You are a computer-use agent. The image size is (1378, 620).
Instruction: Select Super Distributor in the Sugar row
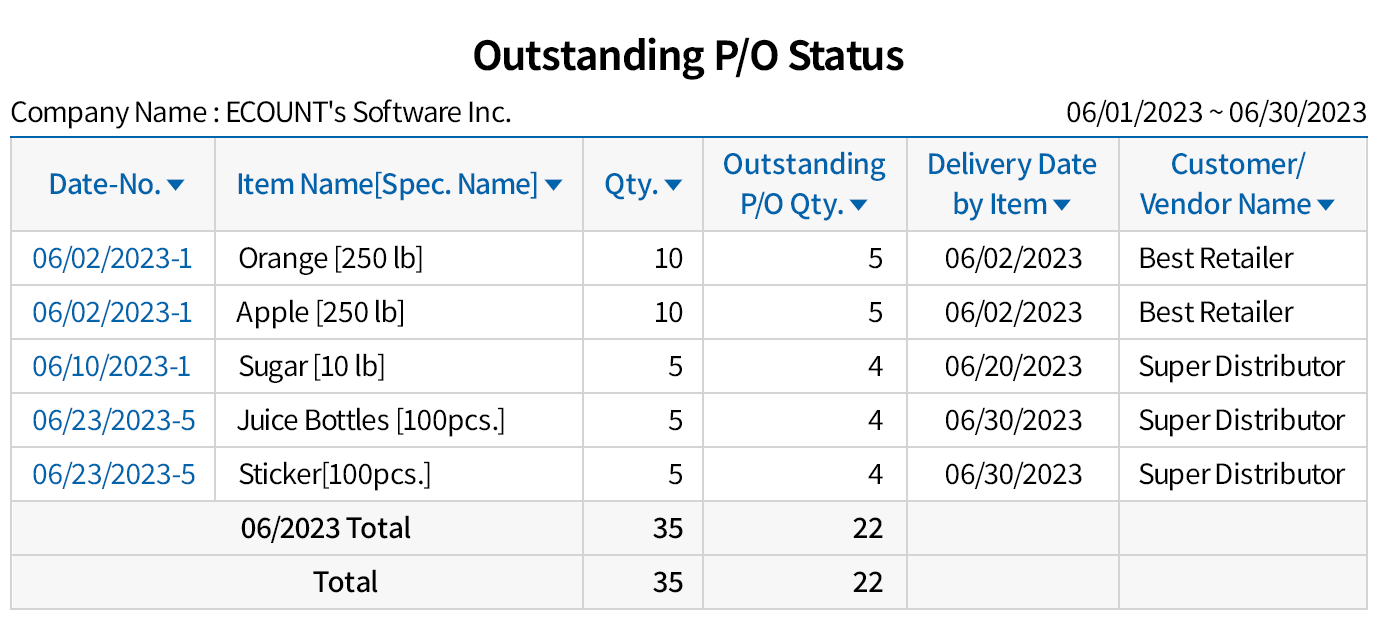click(1241, 367)
